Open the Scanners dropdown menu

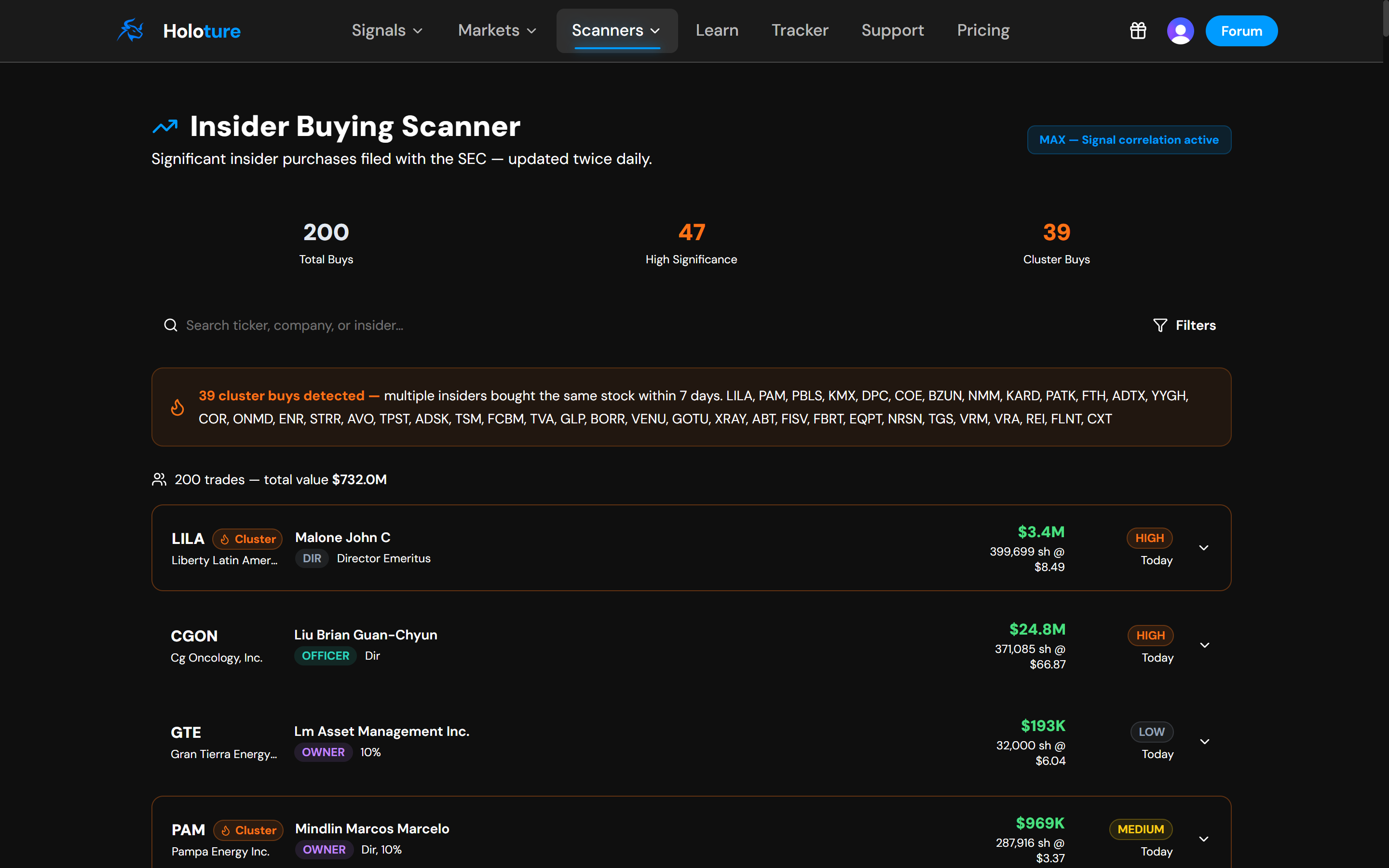pos(616,30)
